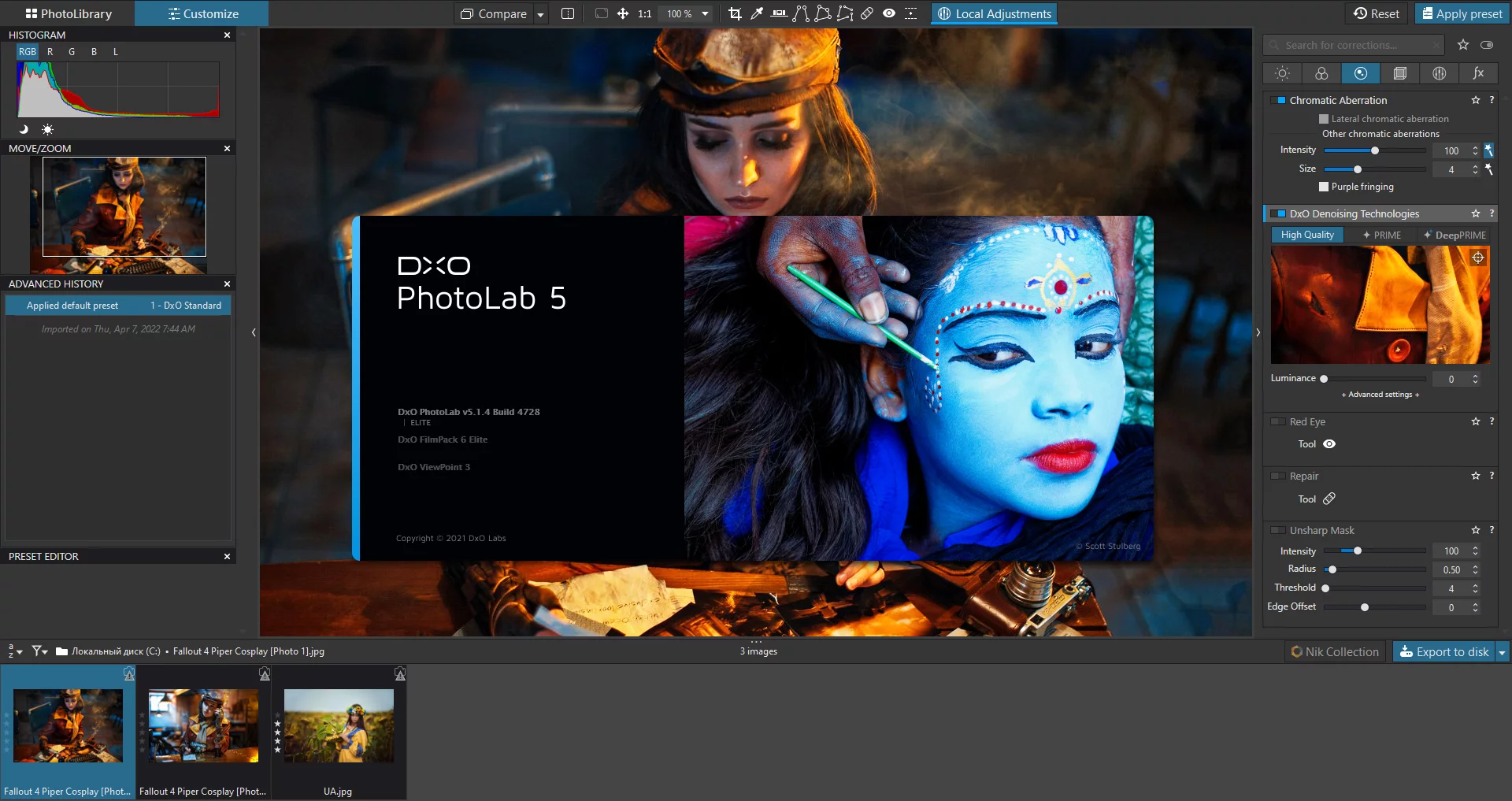Expand denoising Advanced settings

(x=1380, y=395)
